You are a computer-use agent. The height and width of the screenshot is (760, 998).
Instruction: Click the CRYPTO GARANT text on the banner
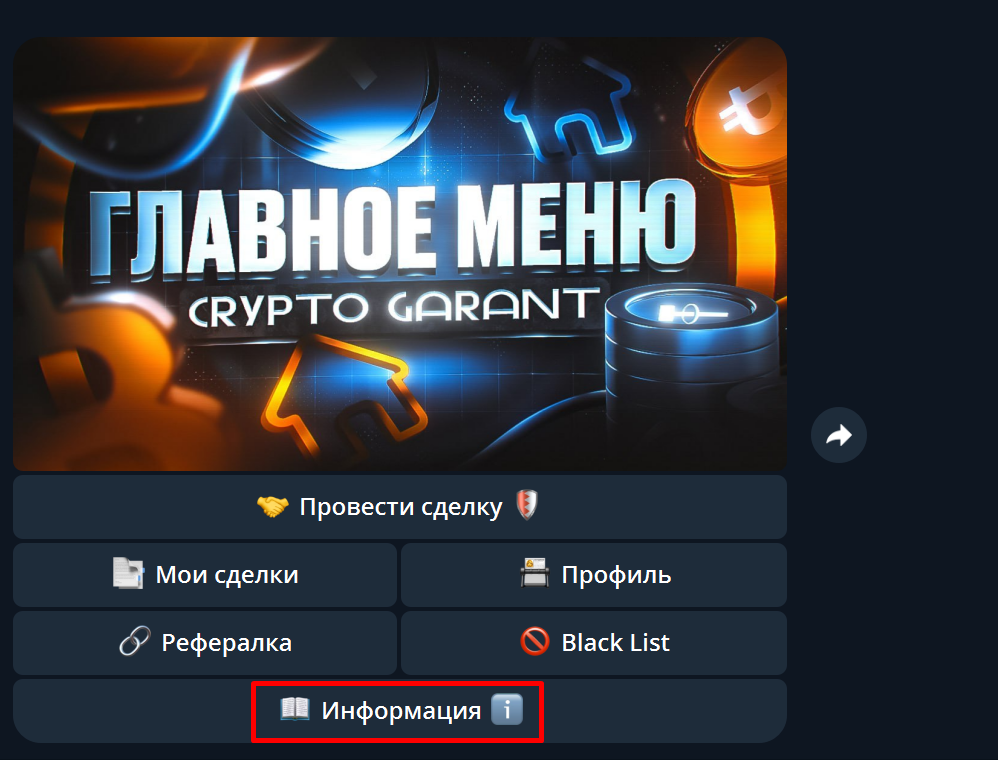point(395,307)
